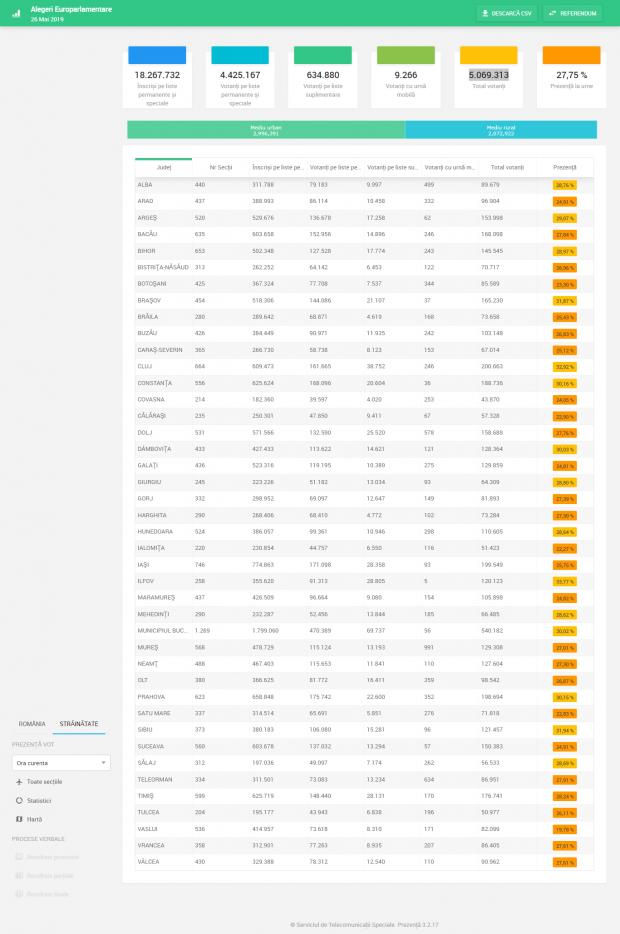The height and width of the screenshot is (934, 620).
Task: Click the Rezultate provizorii icon
Action: tap(19, 857)
